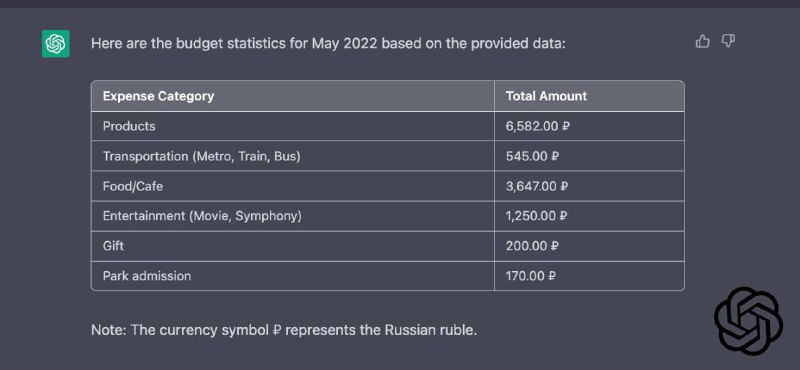
Task: Click the Products row label
Action: 129,126
